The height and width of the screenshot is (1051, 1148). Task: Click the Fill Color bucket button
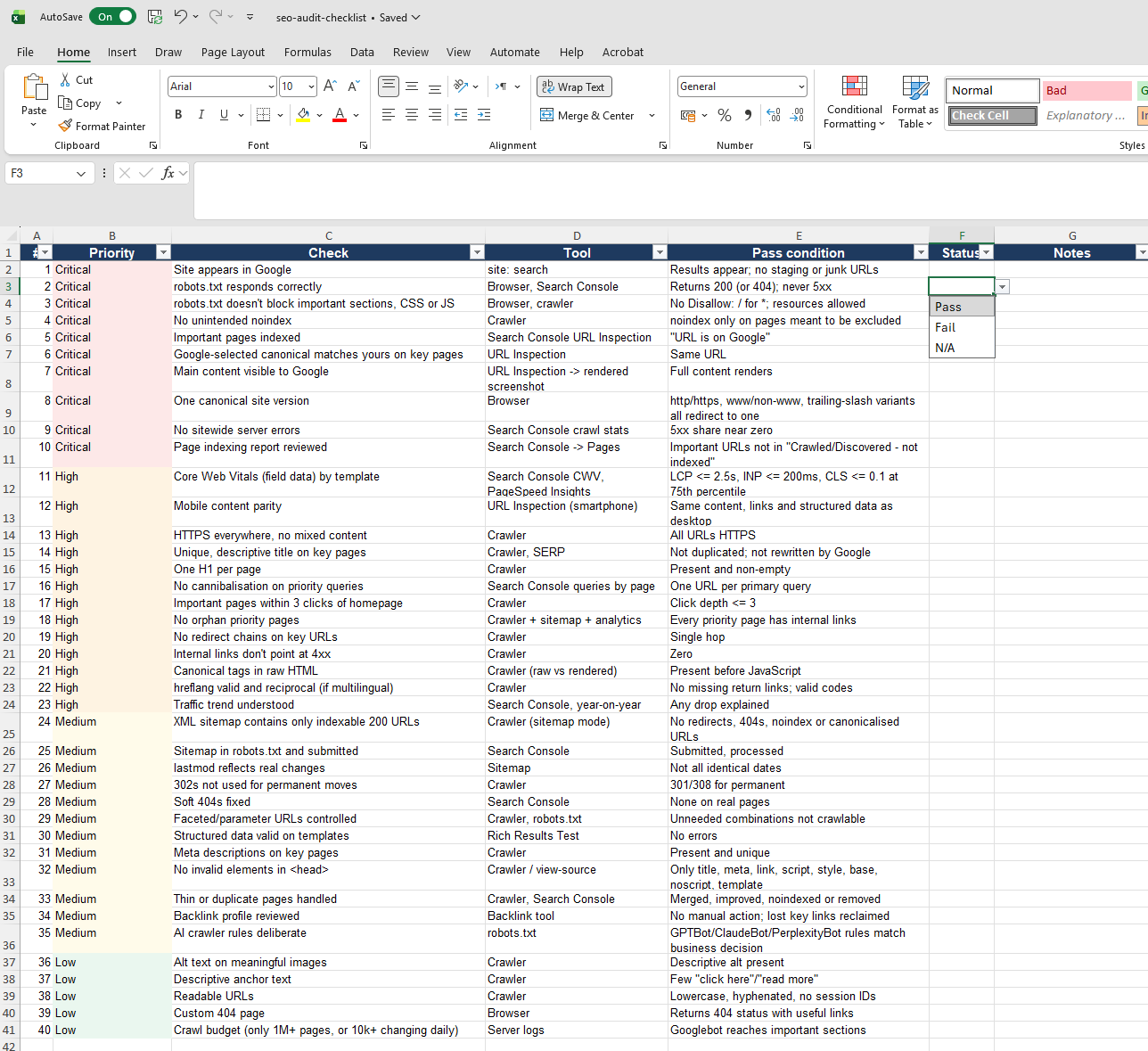click(303, 115)
